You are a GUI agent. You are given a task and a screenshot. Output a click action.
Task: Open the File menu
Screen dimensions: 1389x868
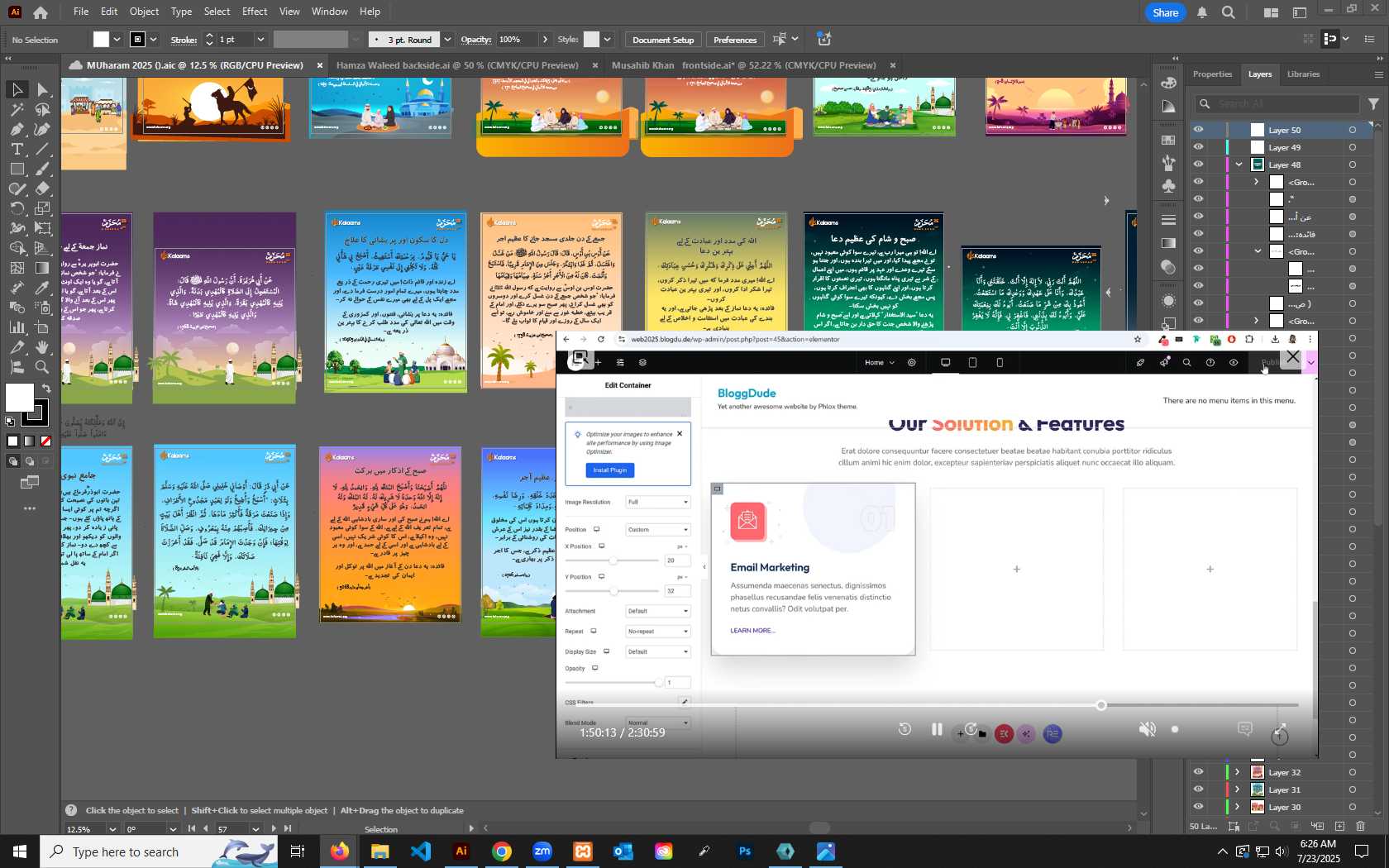click(81, 12)
